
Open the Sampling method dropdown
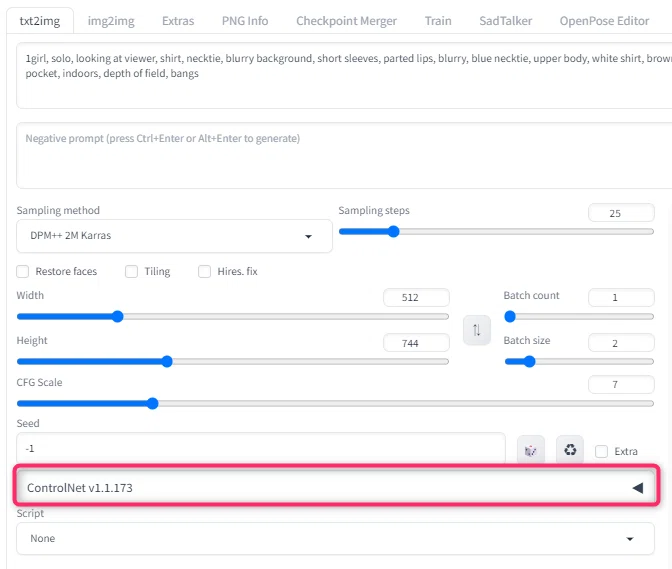point(174,236)
